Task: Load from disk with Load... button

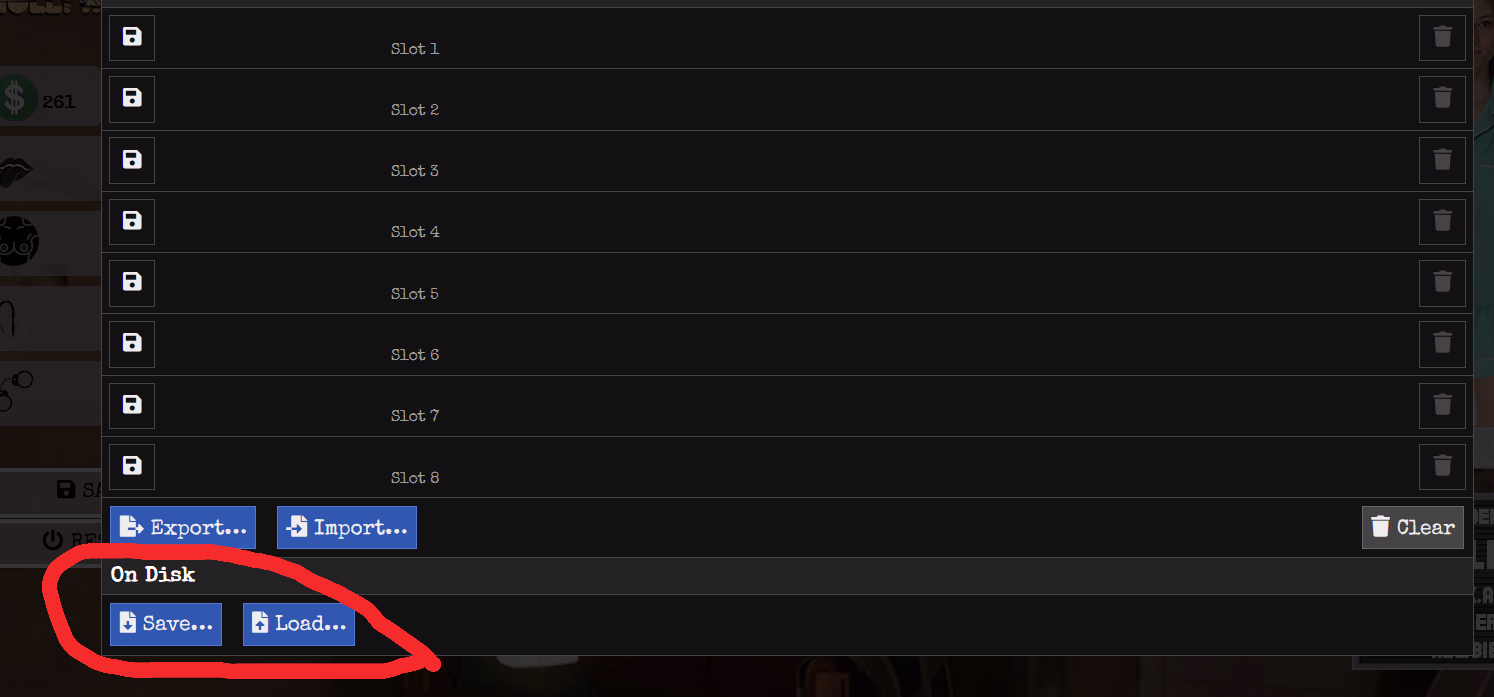Action: [299, 624]
